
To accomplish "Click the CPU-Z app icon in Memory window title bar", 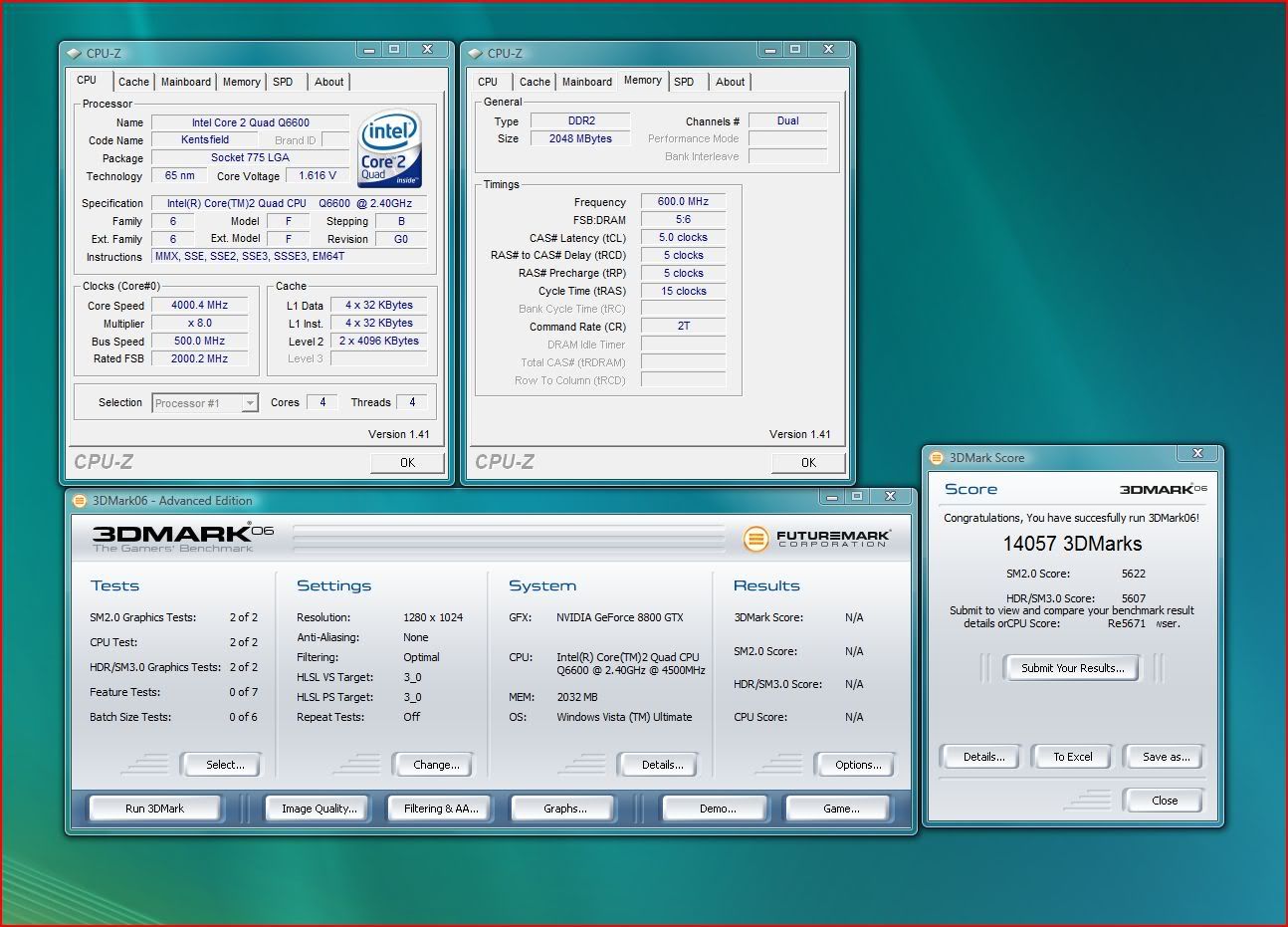I will [475, 54].
